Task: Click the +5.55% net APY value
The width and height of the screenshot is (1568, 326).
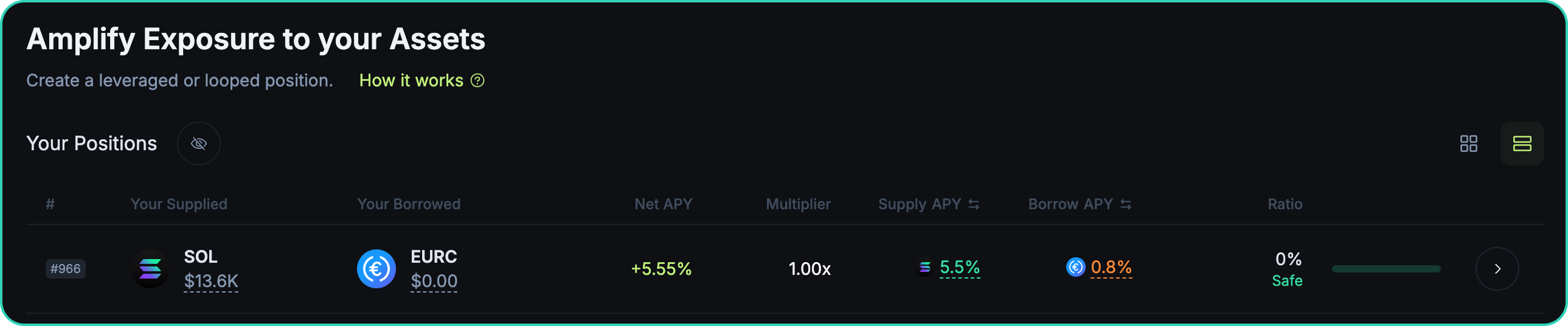Action: (x=661, y=269)
